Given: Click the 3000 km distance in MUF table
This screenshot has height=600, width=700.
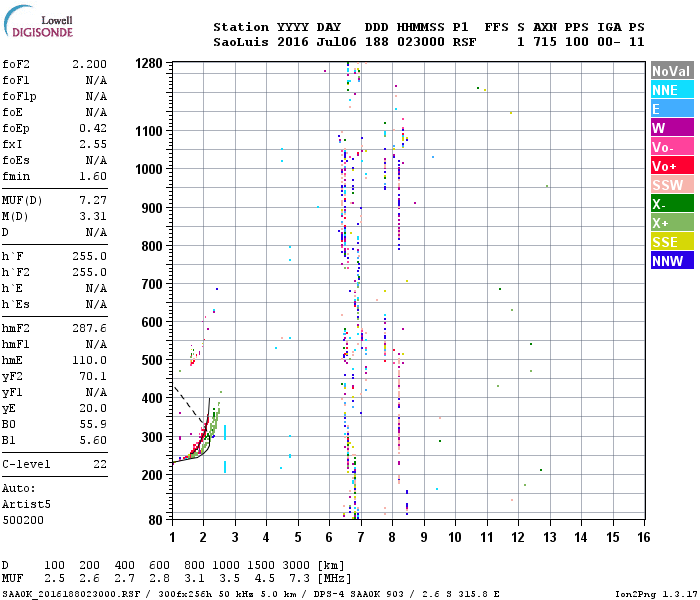Looking at the screenshot, I should tap(296, 566).
